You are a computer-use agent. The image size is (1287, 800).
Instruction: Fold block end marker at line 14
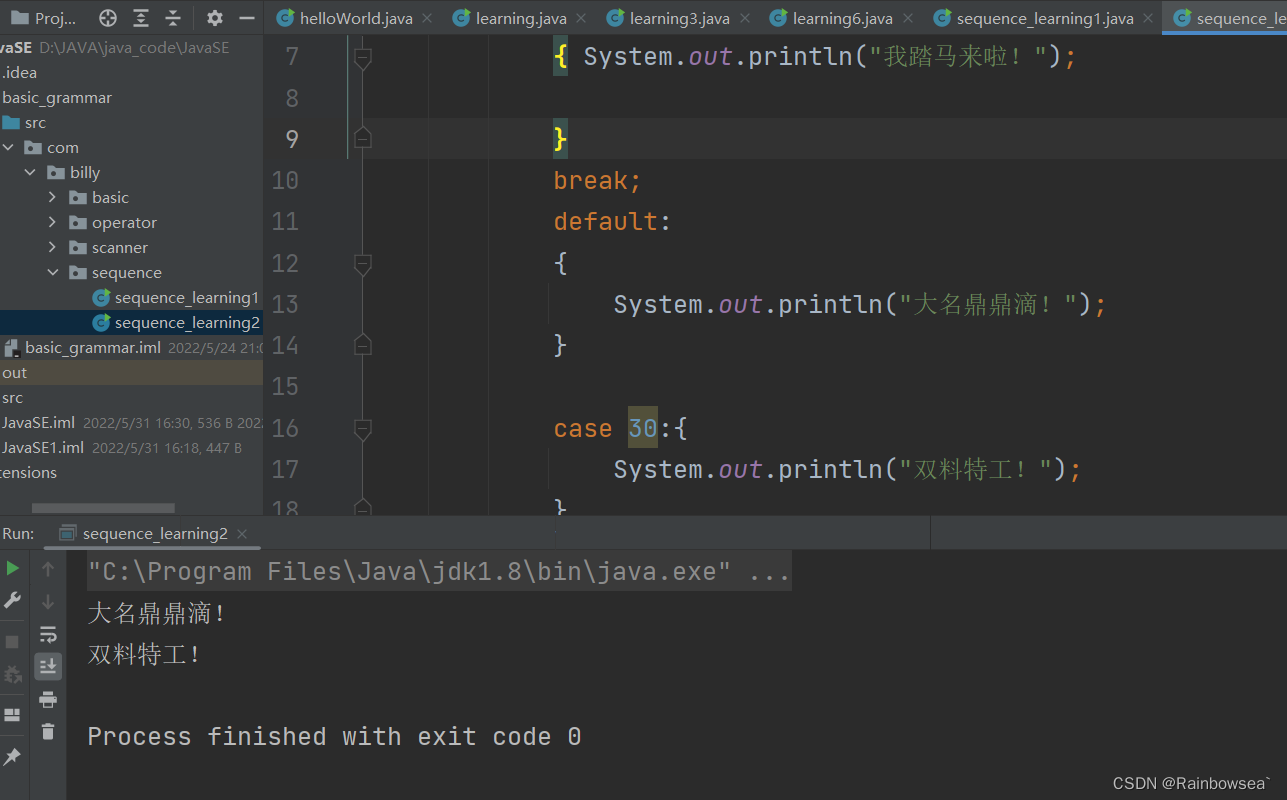coord(363,344)
